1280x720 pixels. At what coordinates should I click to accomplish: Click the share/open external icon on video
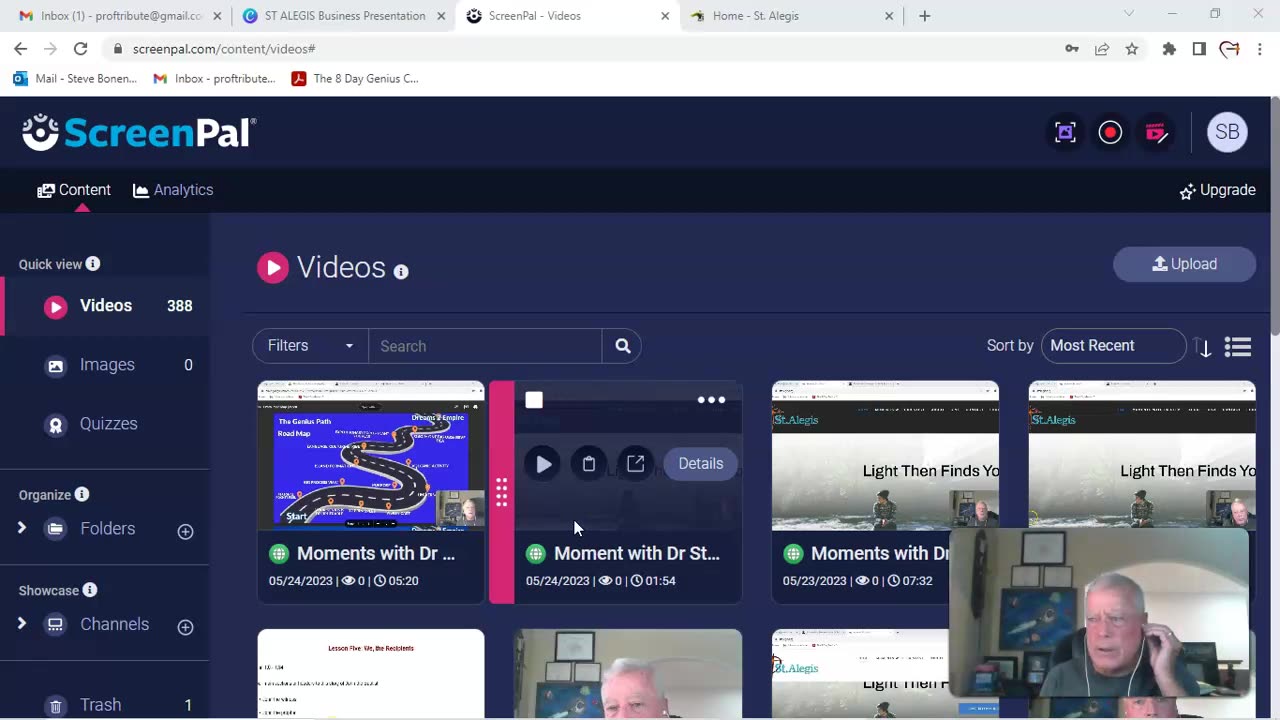[635, 464]
